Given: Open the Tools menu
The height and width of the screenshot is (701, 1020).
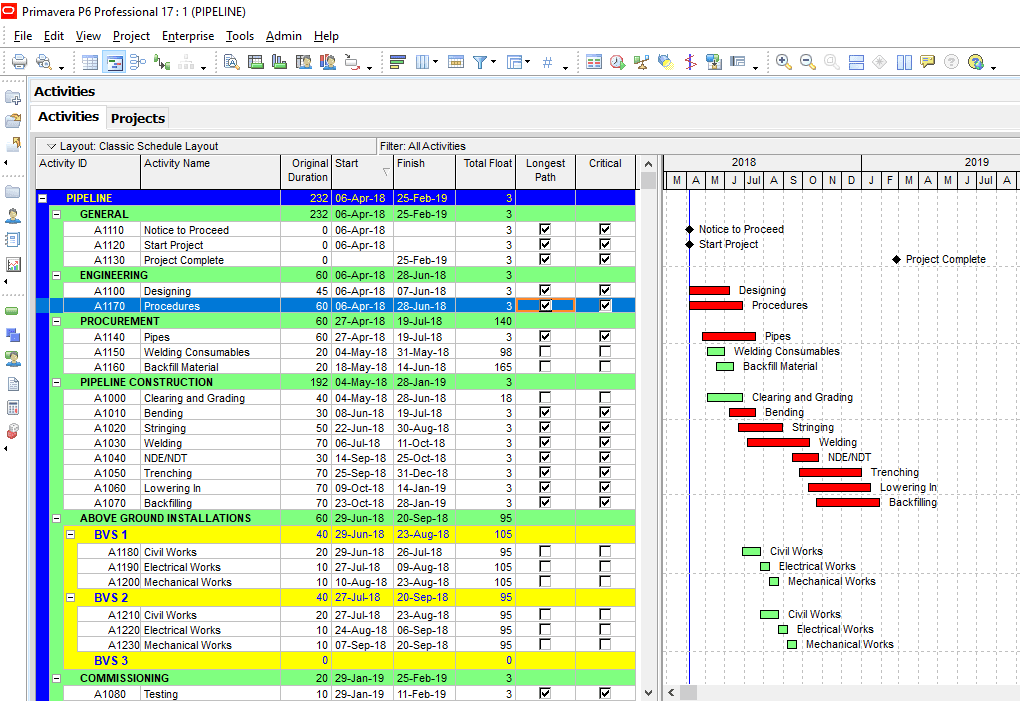Looking at the screenshot, I should [240, 36].
